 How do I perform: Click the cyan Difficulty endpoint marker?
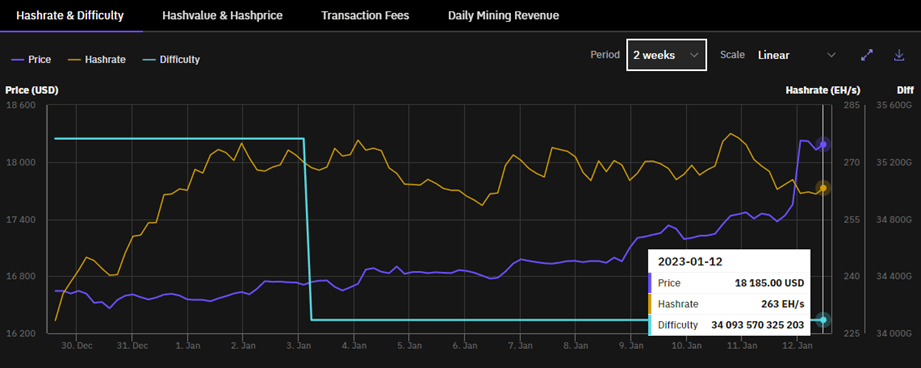coord(823,320)
